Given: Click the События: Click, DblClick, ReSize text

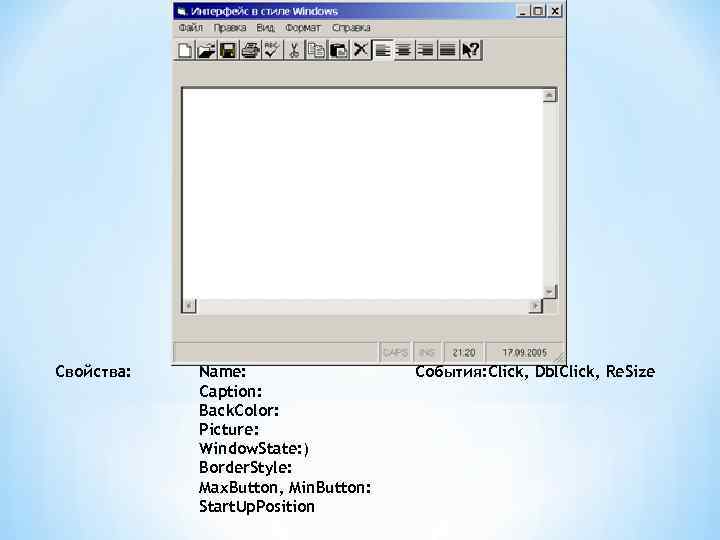Looking at the screenshot, I should point(535,371).
